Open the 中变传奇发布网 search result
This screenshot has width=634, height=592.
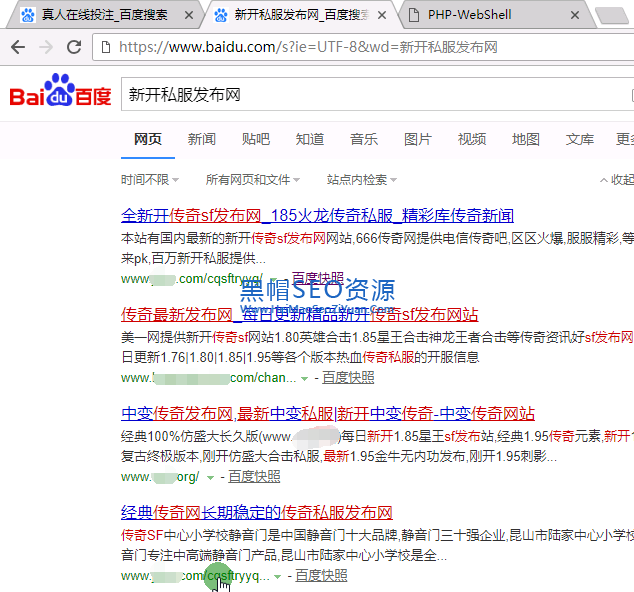point(328,414)
